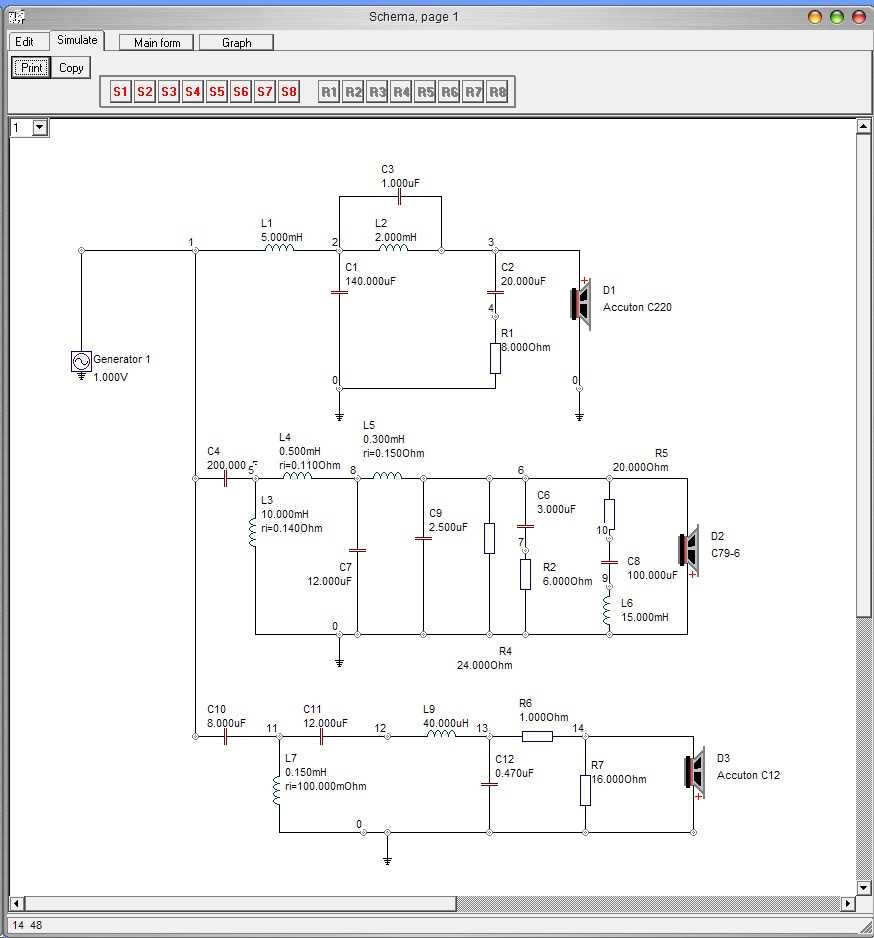Click the R7 toolbar button
Image resolution: width=874 pixels, height=938 pixels.
click(x=473, y=92)
